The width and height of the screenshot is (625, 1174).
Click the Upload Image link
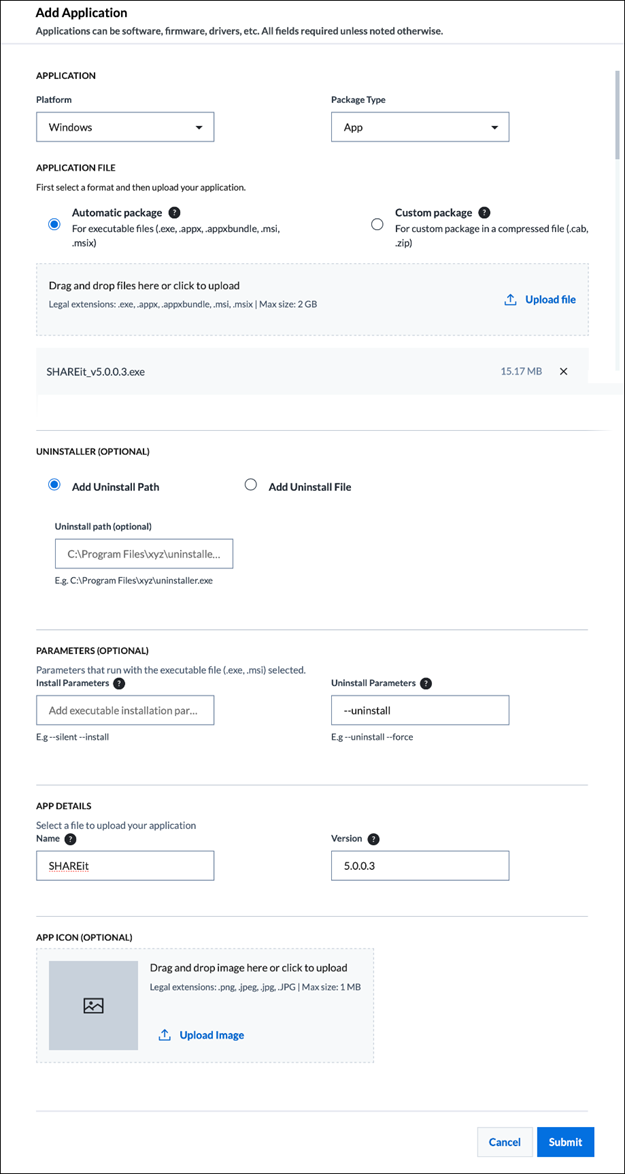[212, 1035]
